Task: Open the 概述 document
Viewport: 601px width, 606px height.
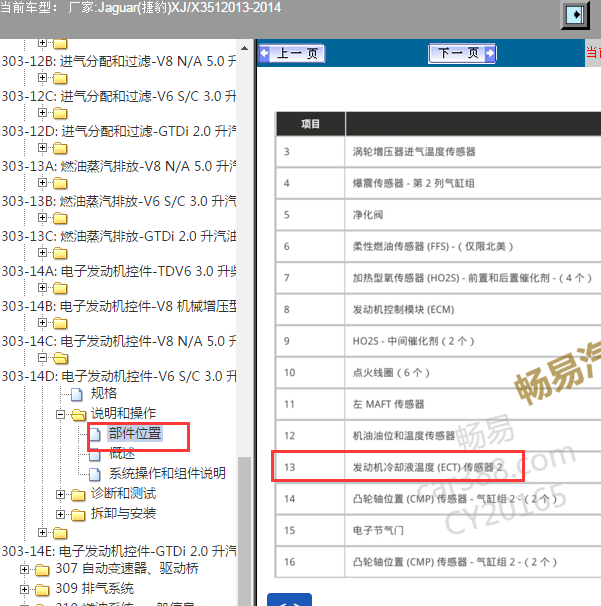Action: [122, 453]
